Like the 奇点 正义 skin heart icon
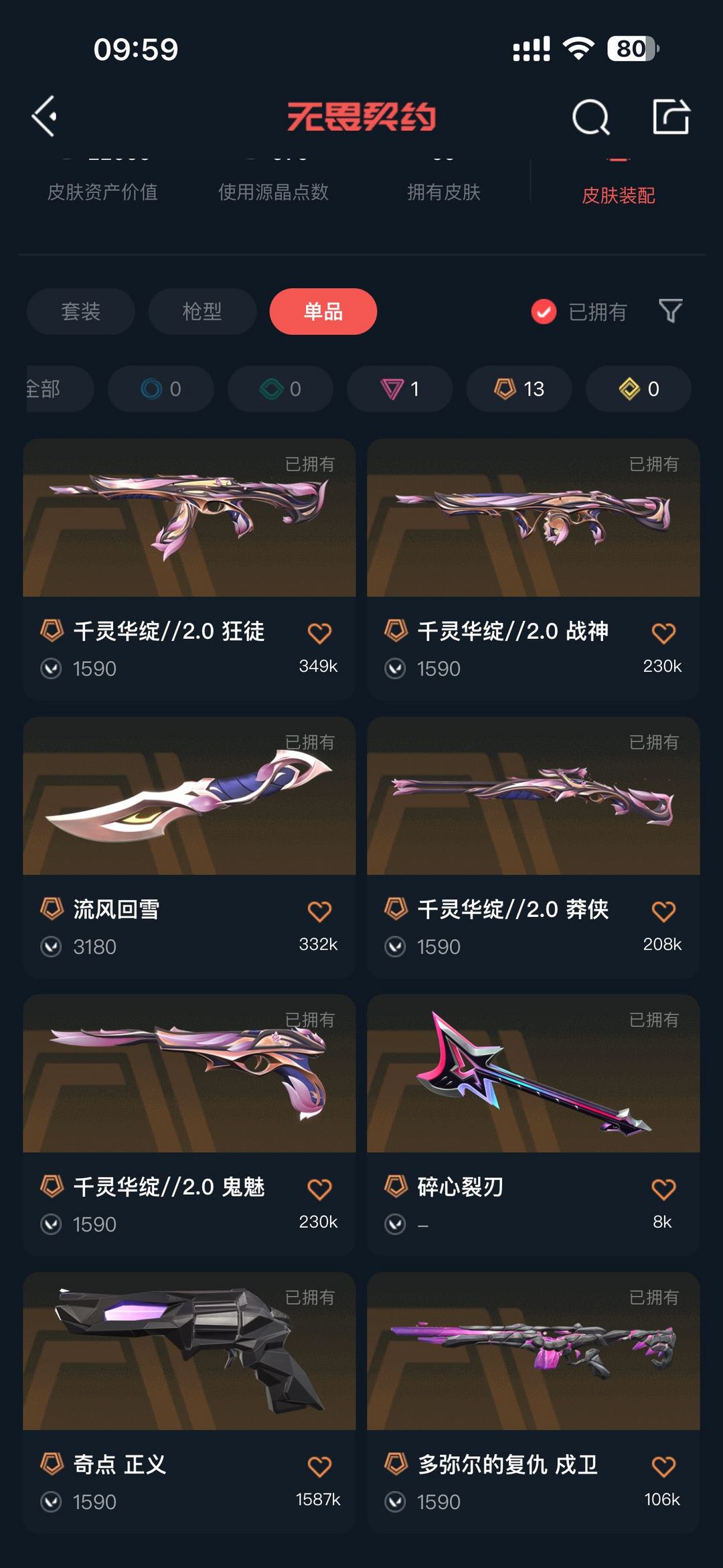This screenshot has width=723, height=1568. click(319, 1466)
